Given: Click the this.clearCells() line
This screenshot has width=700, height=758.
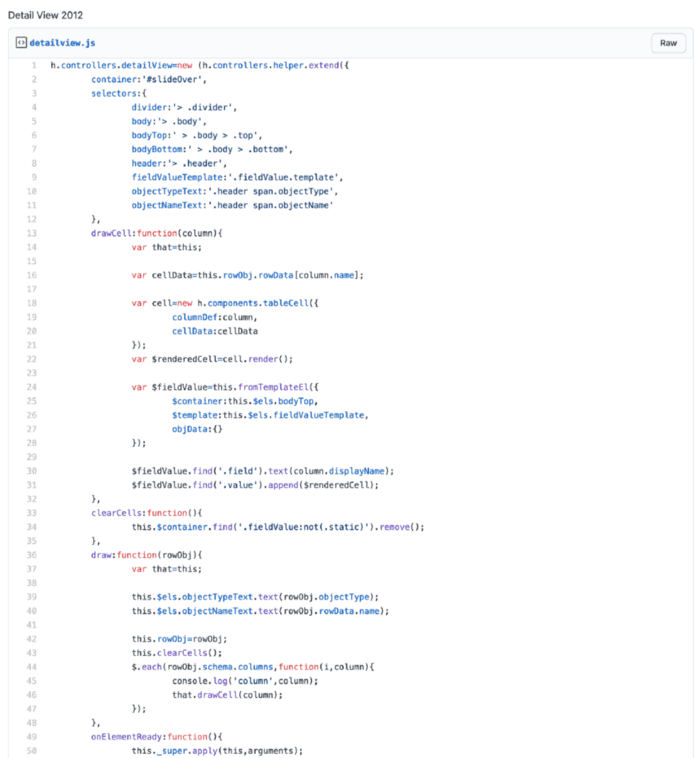Looking at the screenshot, I should [x=177, y=653].
